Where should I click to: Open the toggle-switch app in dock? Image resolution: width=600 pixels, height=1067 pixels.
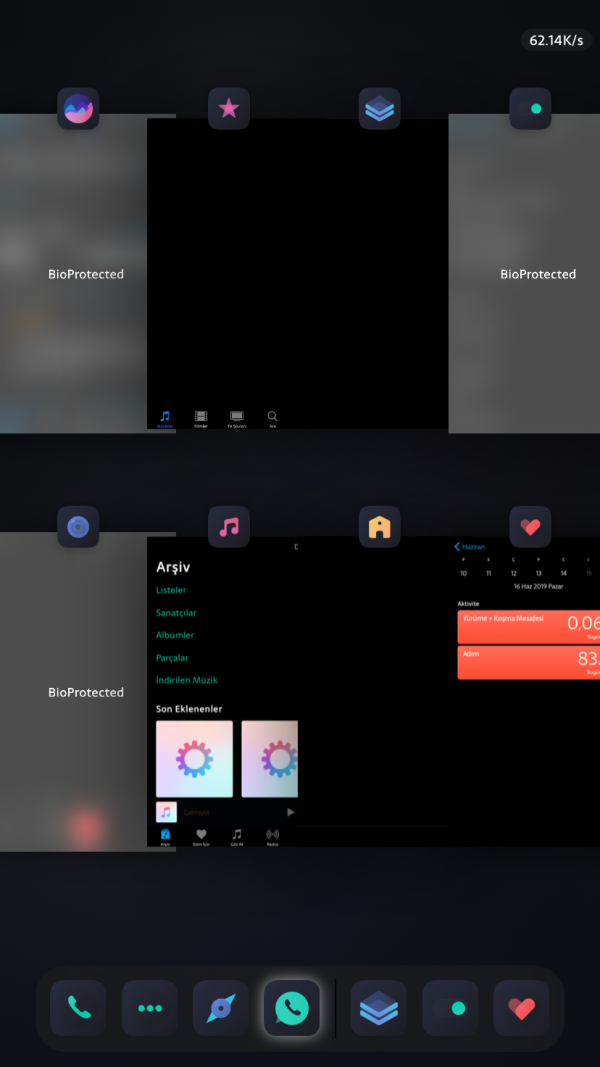pos(450,1008)
